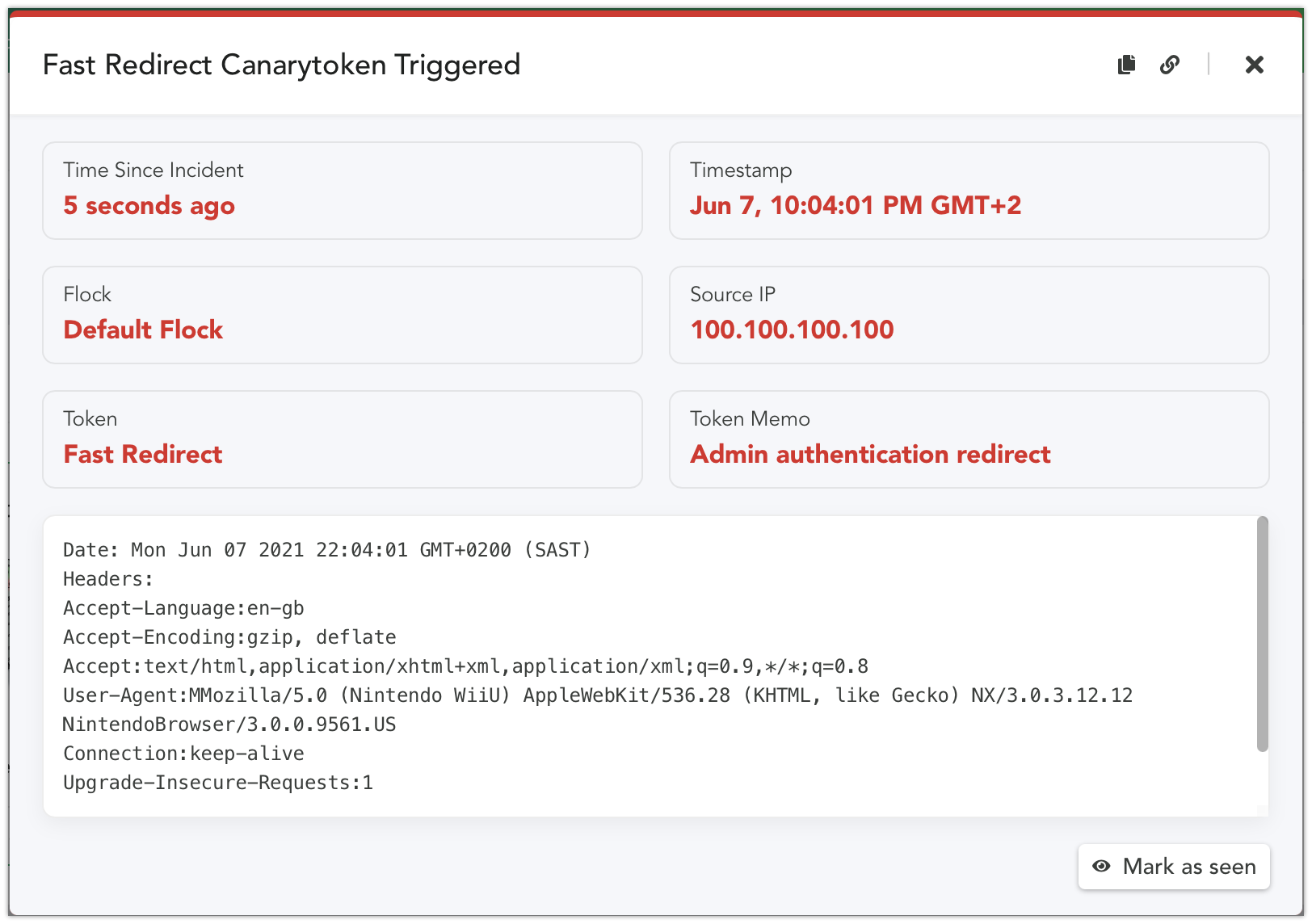Image resolution: width=1312 pixels, height=924 pixels.
Task: Copy the incident link via chain icon
Action: (x=1170, y=65)
